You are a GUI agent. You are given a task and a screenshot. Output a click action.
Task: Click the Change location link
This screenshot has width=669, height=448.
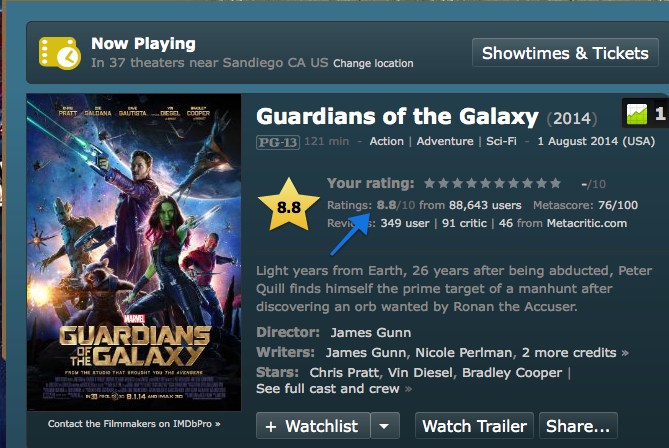[373, 63]
